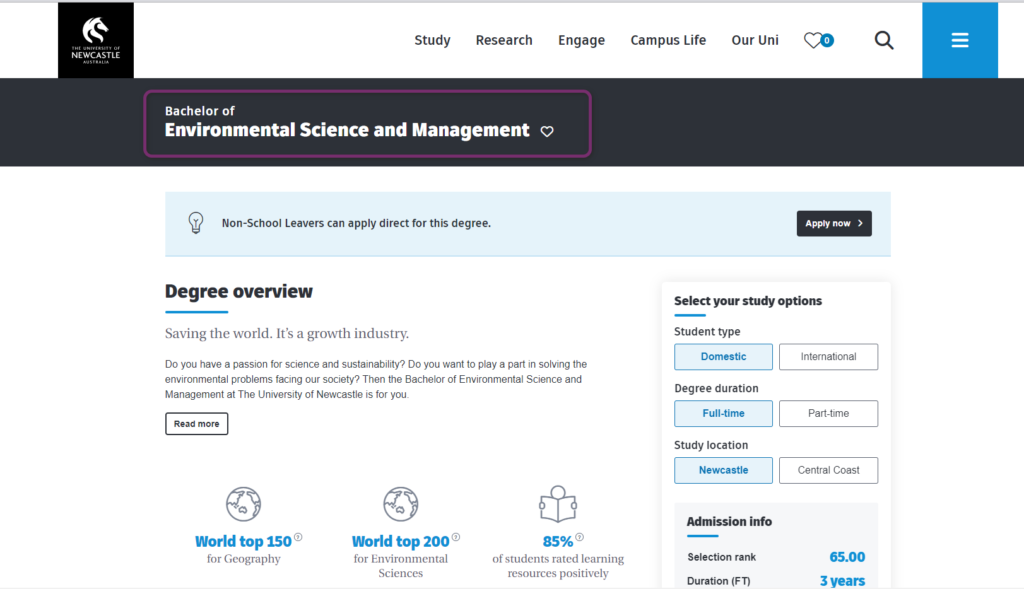1024x589 pixels.
Task: Click the lightbulb icon in notice banner
Action: click(x=196, y=223)
